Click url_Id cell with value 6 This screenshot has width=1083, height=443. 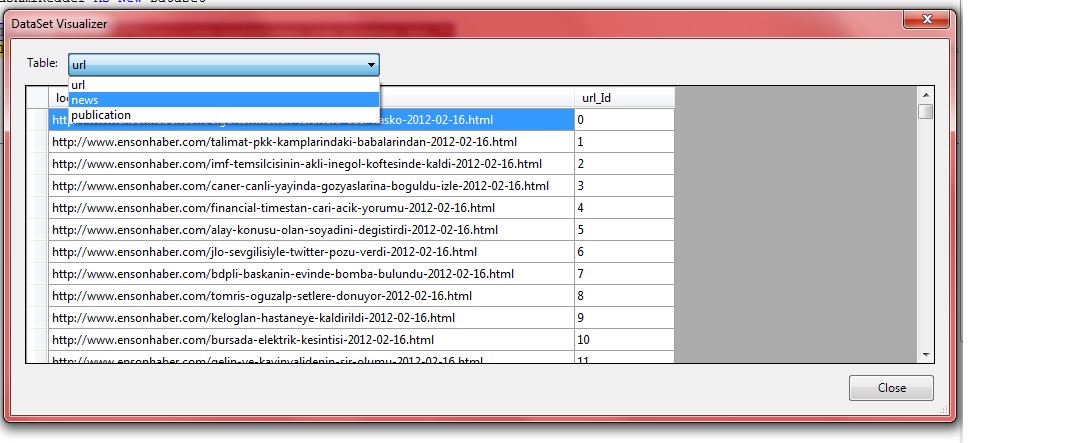pyautogui.click(x=624, y=252)
